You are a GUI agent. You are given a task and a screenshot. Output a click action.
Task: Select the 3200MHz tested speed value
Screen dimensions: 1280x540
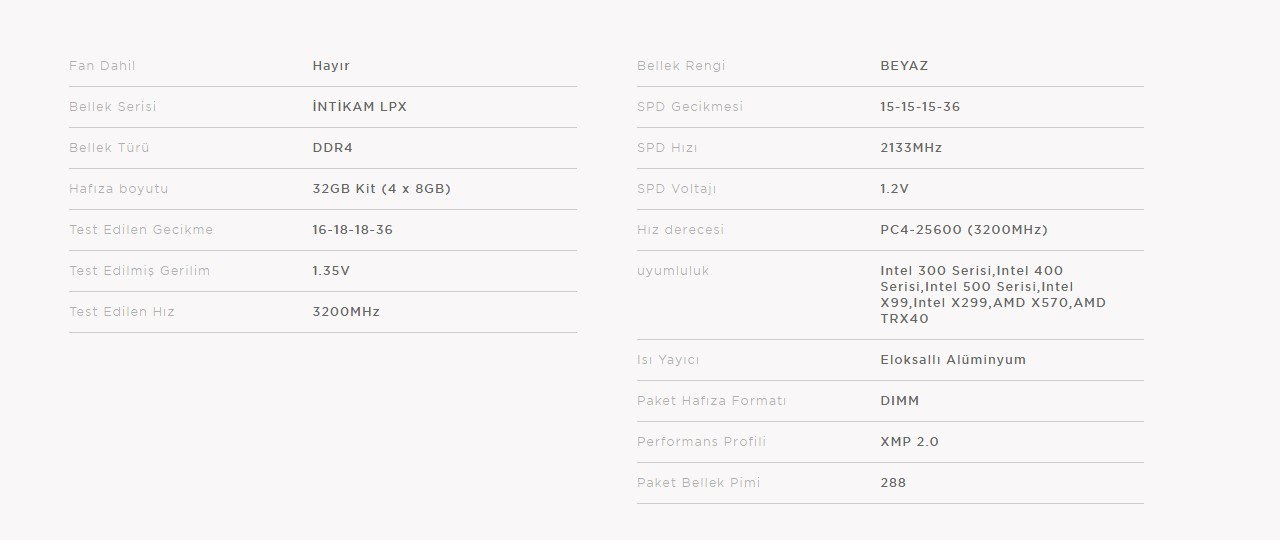346,312
